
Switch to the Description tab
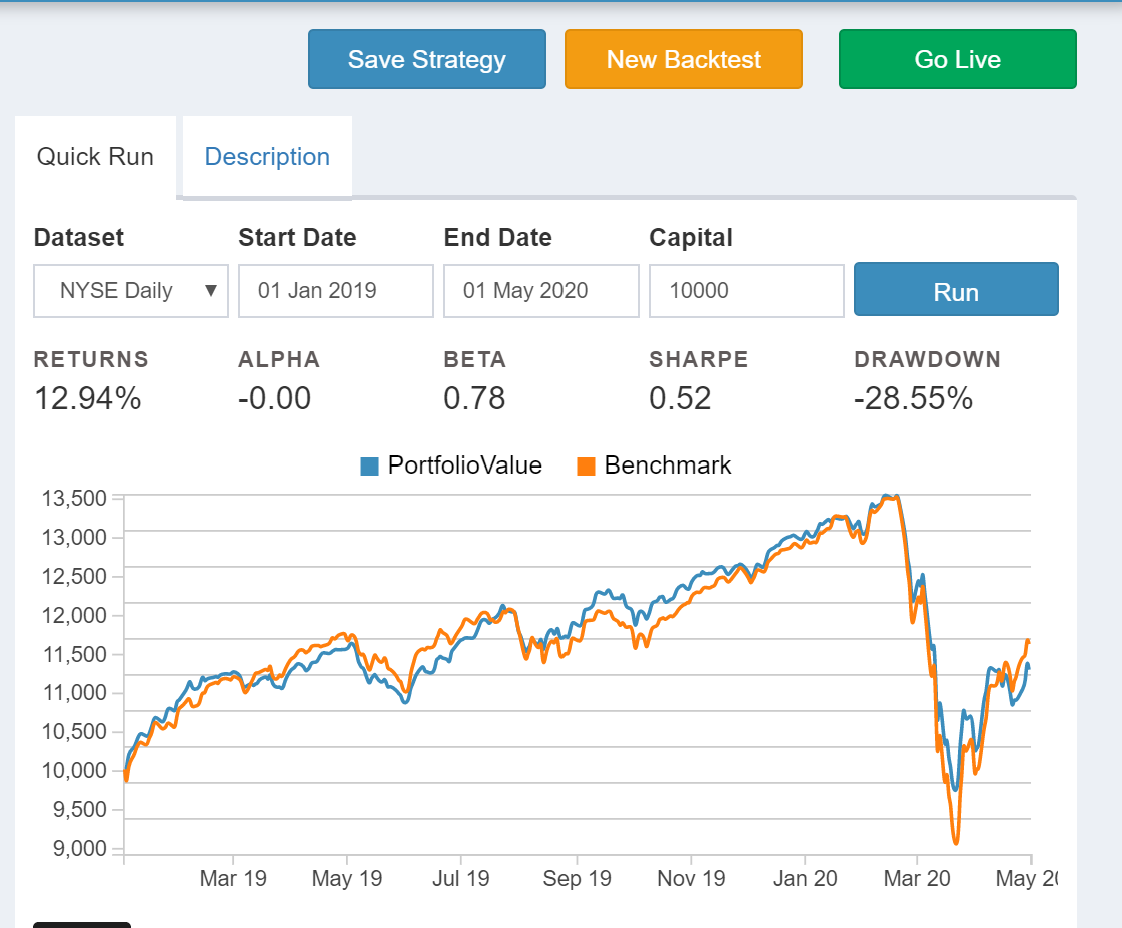click(x=266, y=157)
